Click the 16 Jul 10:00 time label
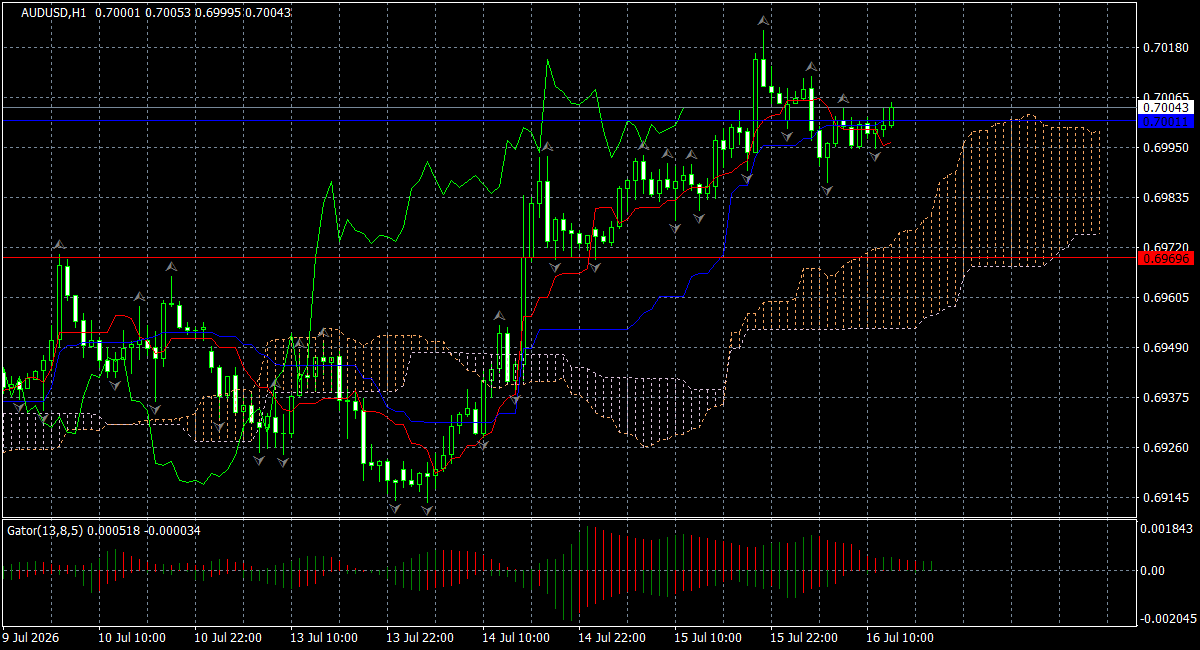Viewport: 1200px width, 650px height. [x=899, y=637]
